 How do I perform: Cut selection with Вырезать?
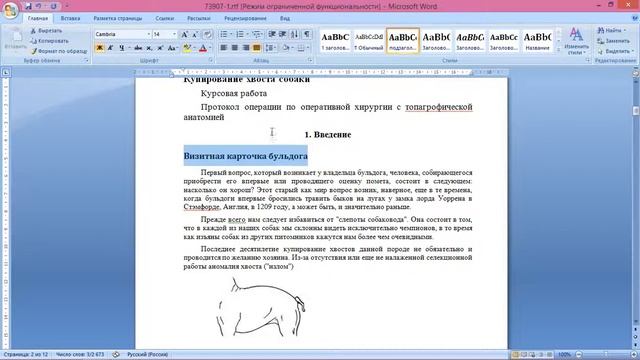pos(46,31)
